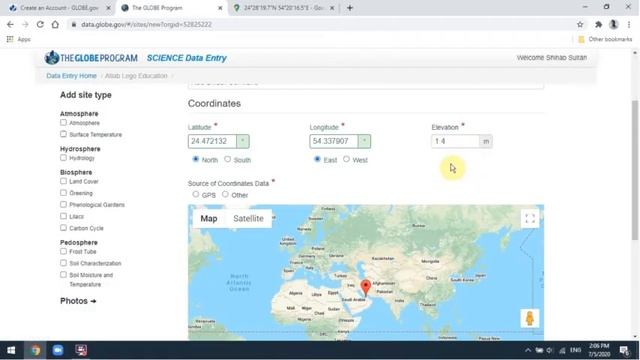Screen dimensions: 640x360
Task: Jump to the Photos section link
Action: coord(78,301)
